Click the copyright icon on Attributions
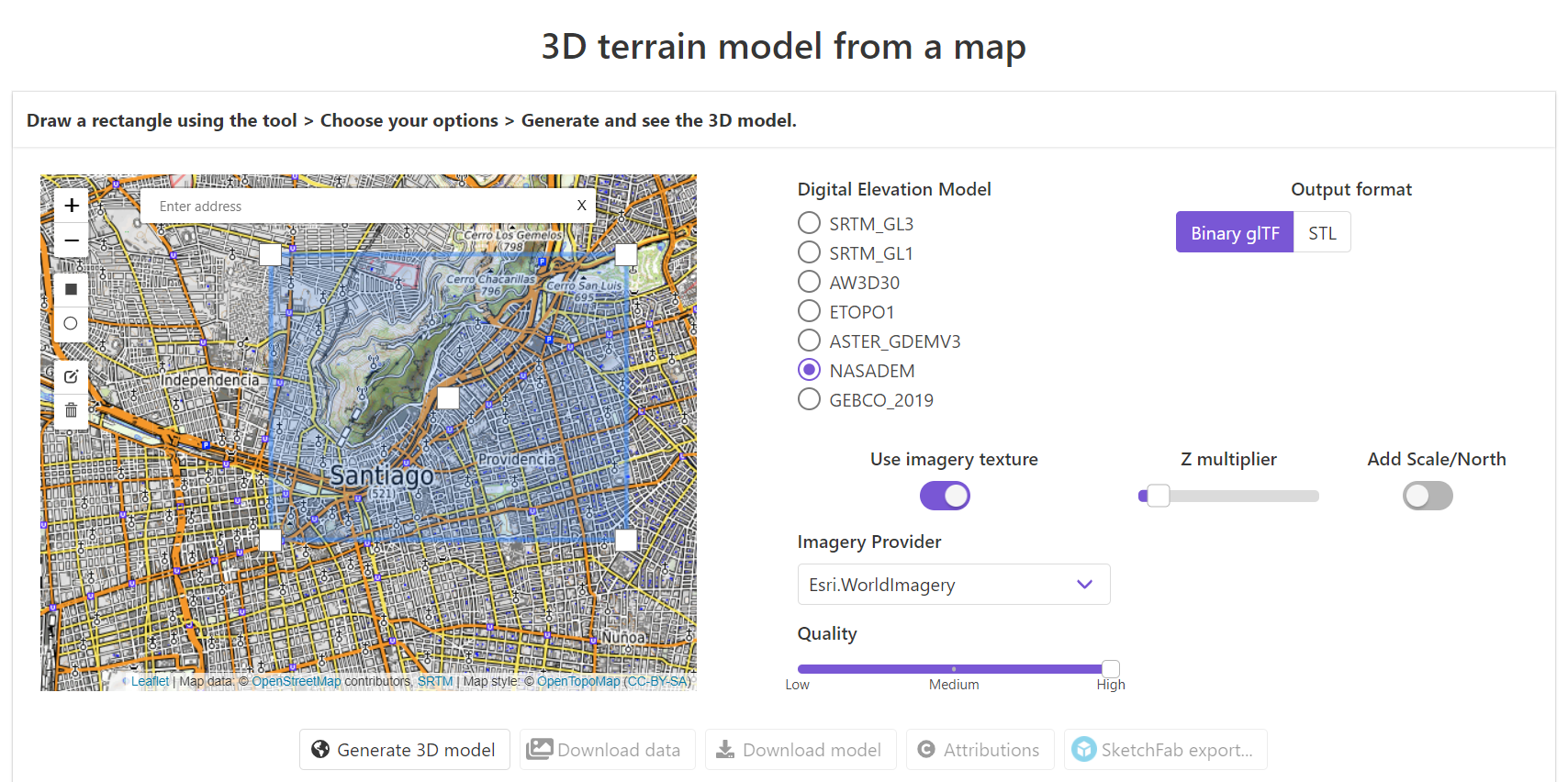 point(926,749)
